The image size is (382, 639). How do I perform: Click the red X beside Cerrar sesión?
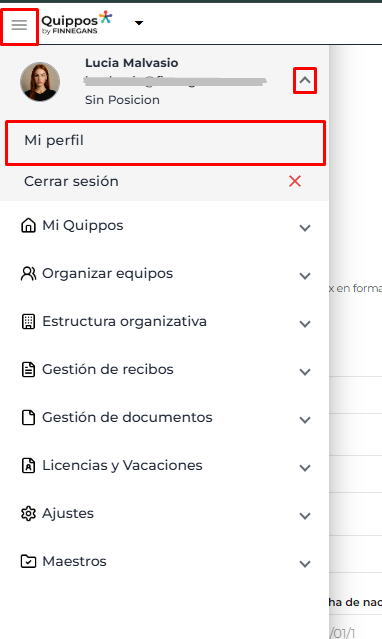pyautogui.click(x=295, y=181)
